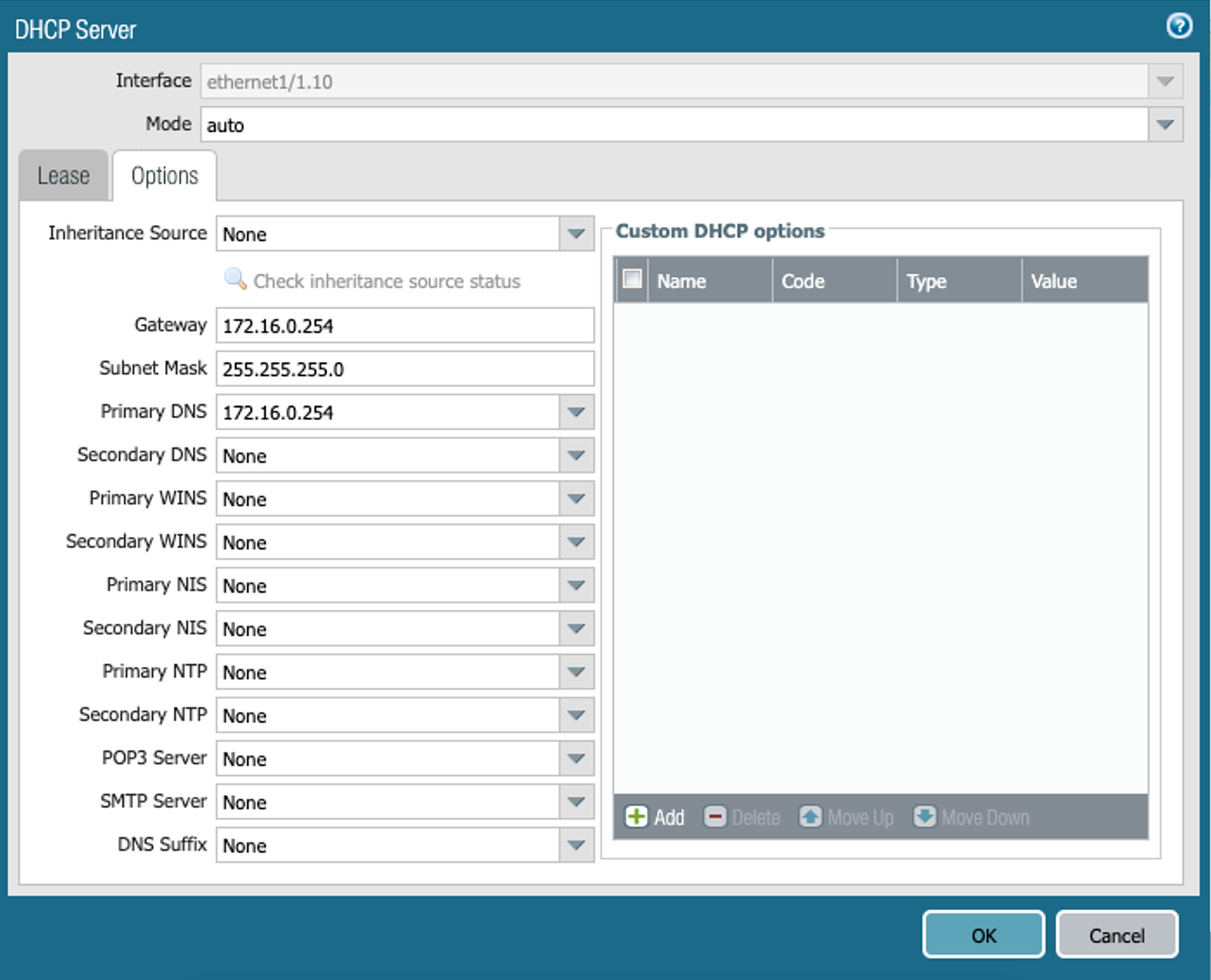Screen dimensions: 1211x980
Task: Move the selected option down
Action: (969, 817)
